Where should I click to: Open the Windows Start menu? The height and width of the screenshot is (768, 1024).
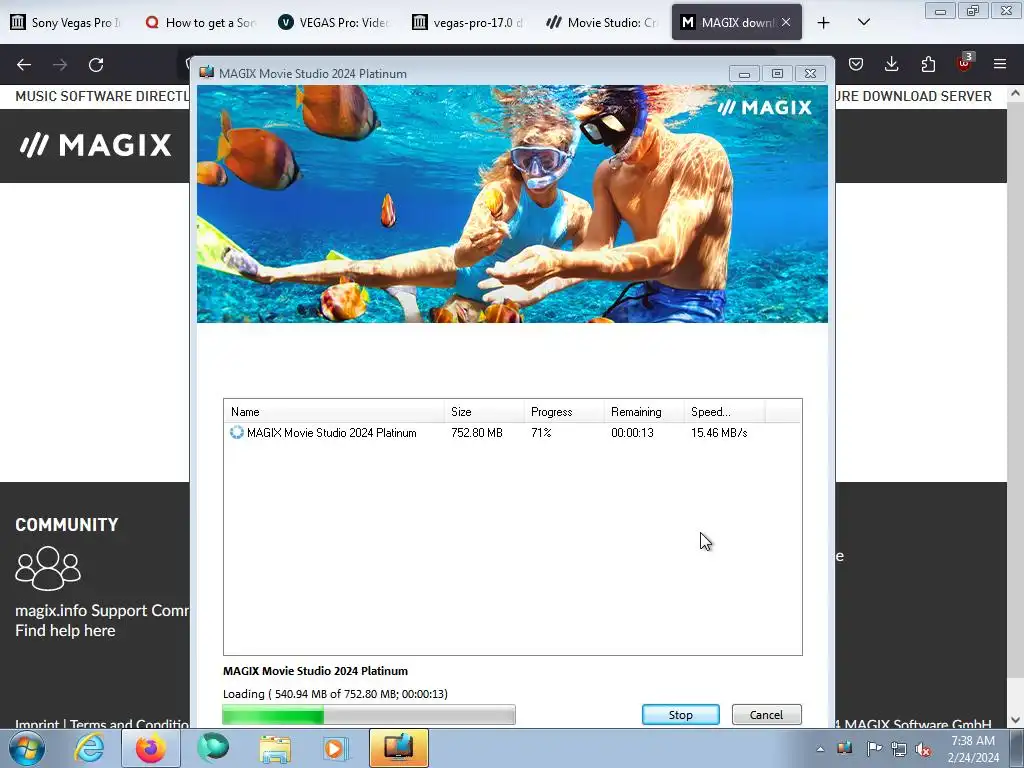pos(26,748)
